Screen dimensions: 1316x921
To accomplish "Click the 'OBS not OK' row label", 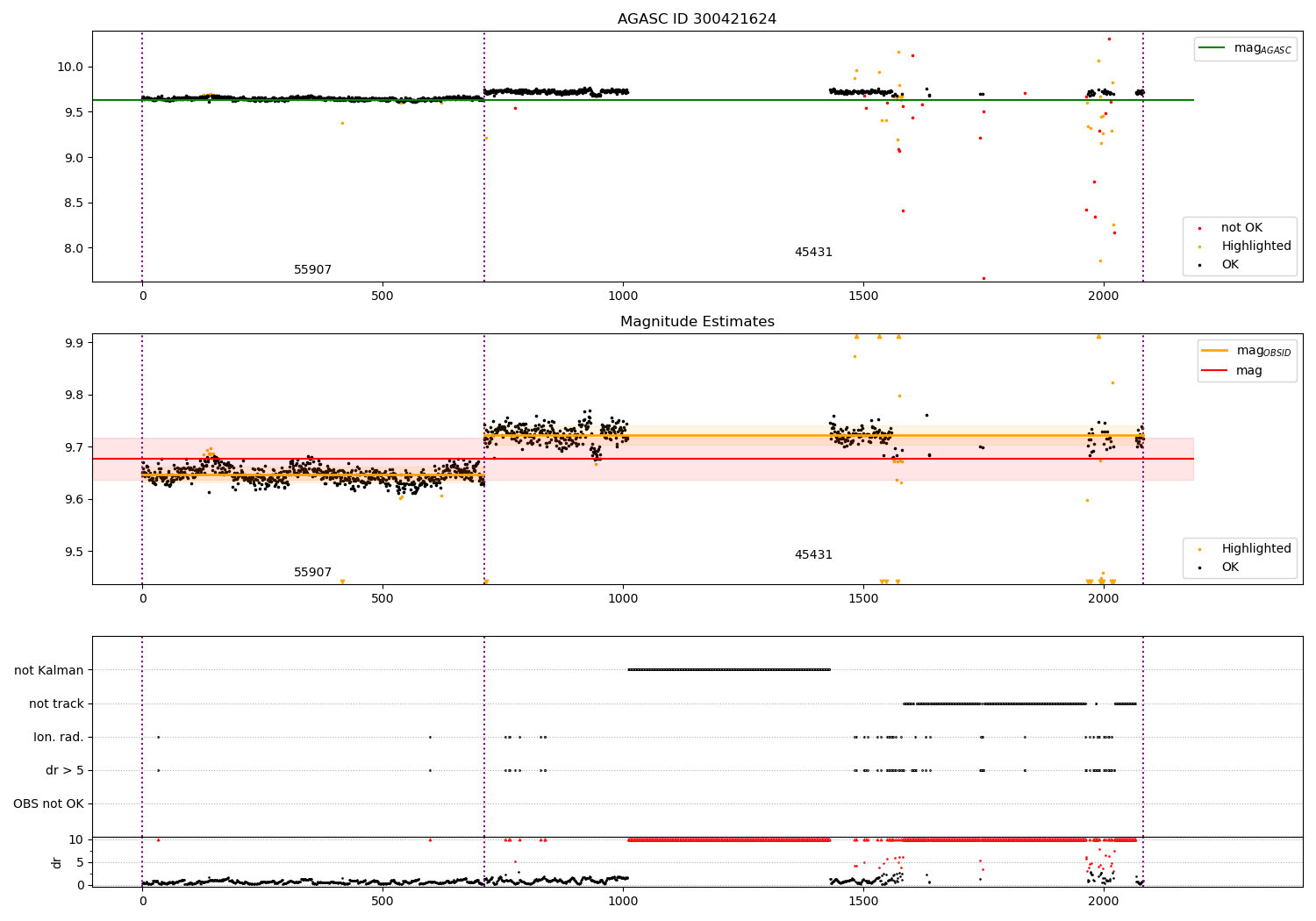I will (48, 803).
